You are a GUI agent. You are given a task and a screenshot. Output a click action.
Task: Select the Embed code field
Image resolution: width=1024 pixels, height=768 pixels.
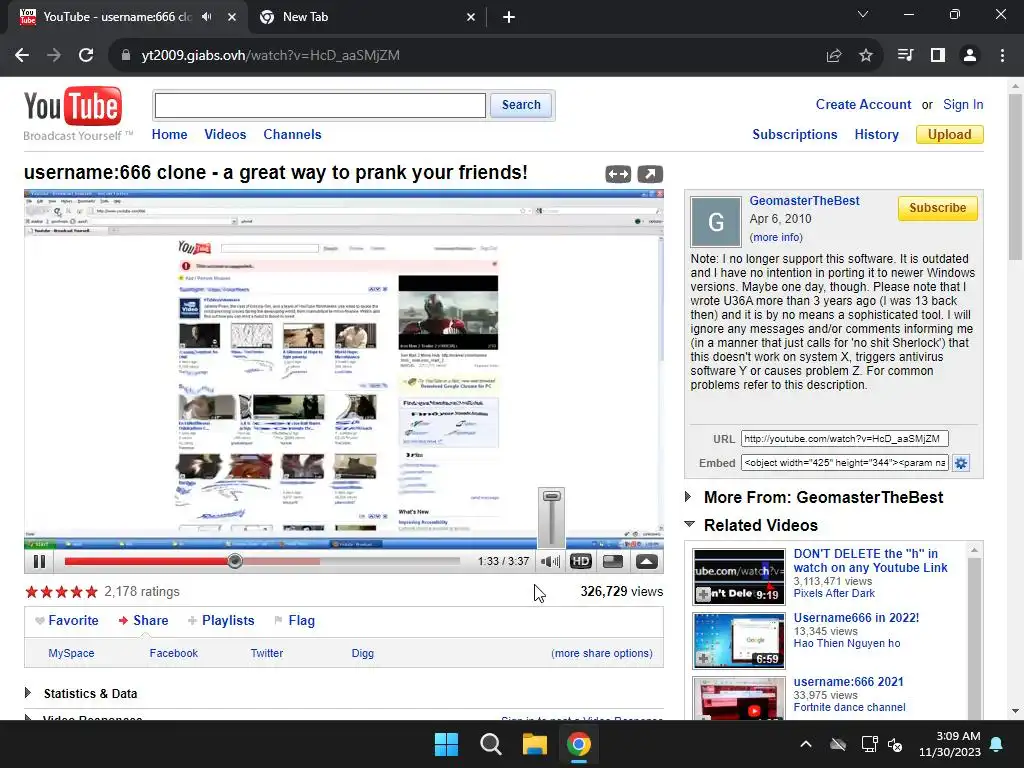(844, 463)
